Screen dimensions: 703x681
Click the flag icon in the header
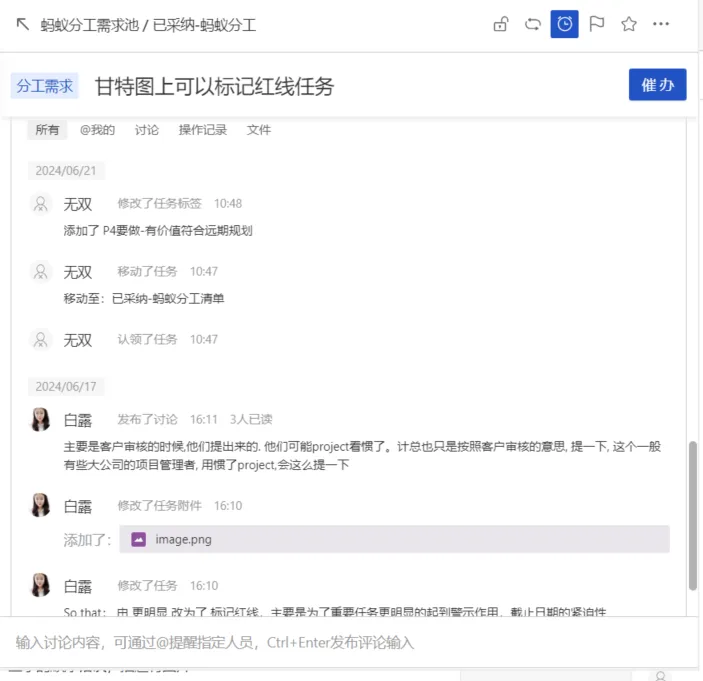pyautogui.click(x=597, y=24)
